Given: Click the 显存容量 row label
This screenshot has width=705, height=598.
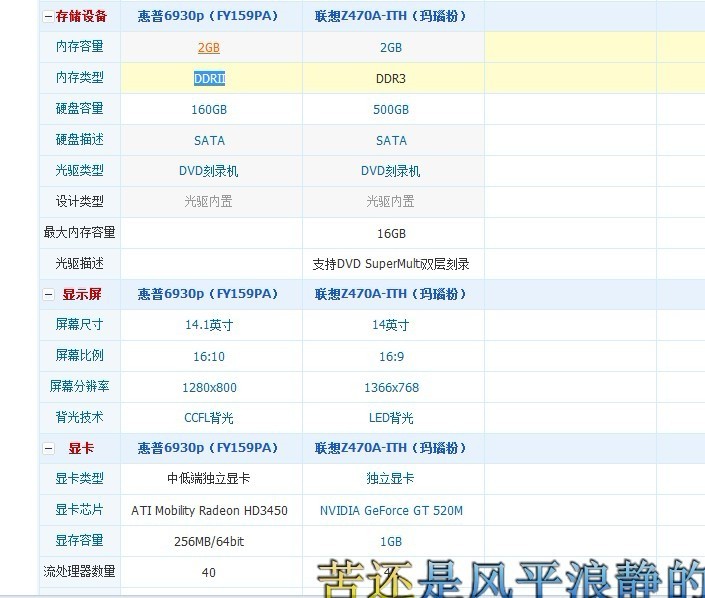Looking at the screenshot, I should pos(80,540).
